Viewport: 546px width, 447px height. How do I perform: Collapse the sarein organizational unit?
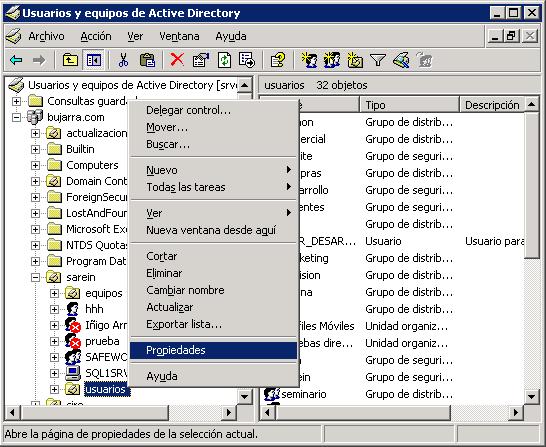click(x=35, y=277)
